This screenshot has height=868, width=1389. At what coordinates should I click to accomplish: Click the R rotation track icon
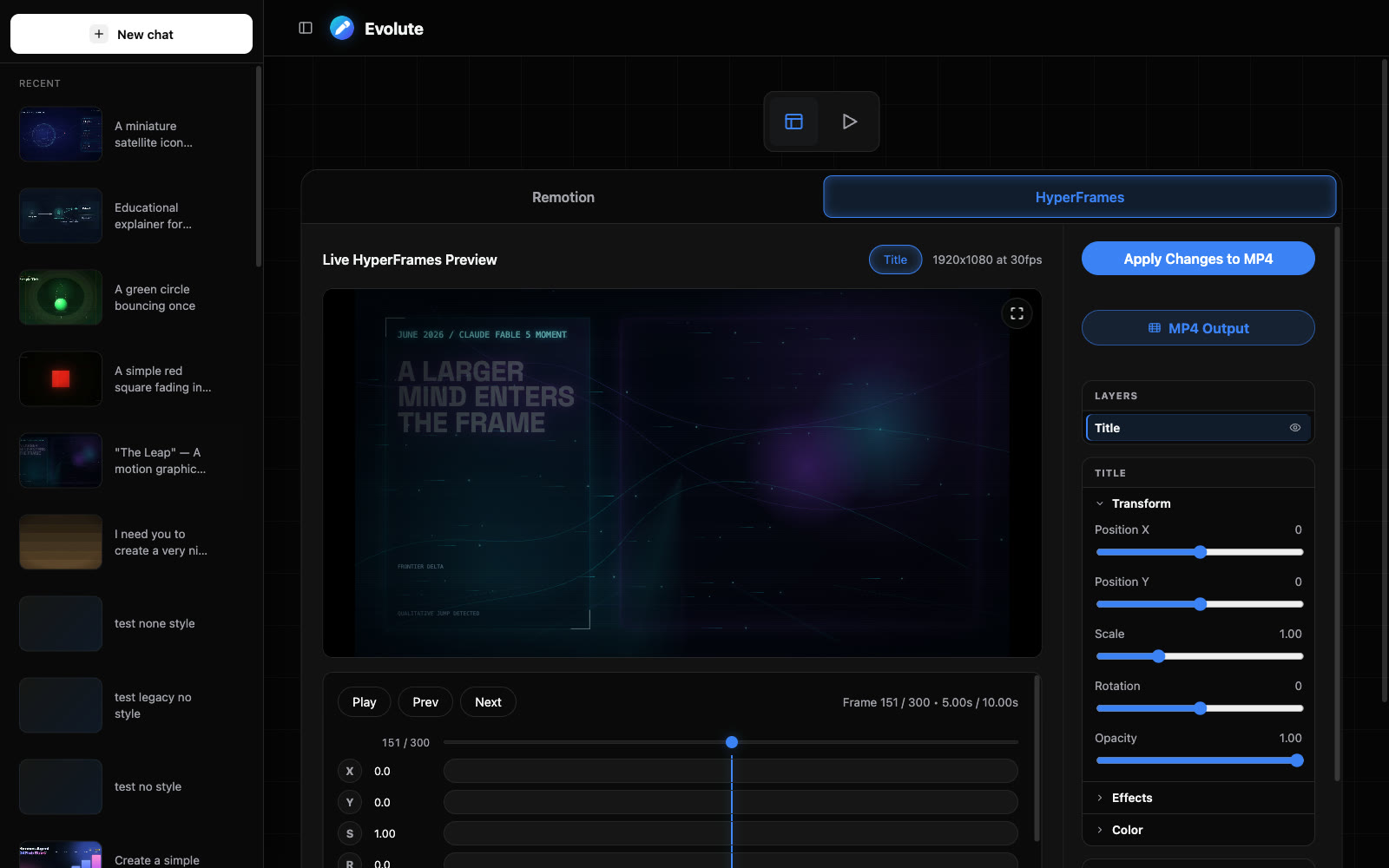click(350, 862)
